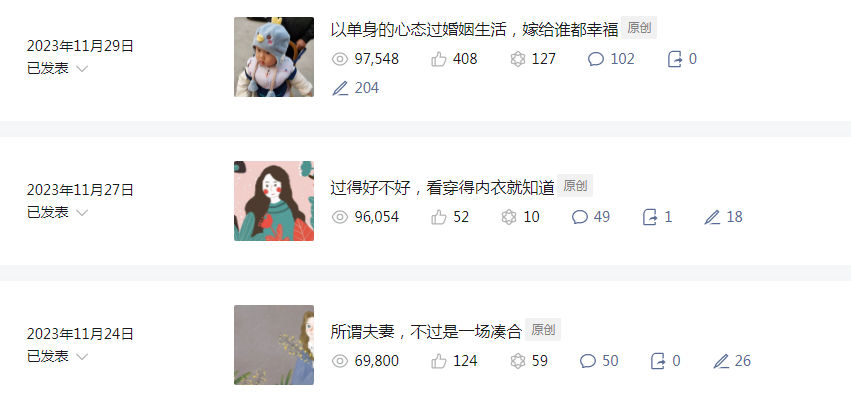
Task: Click the pencil icon showing 204
Action: coord(340,88)
